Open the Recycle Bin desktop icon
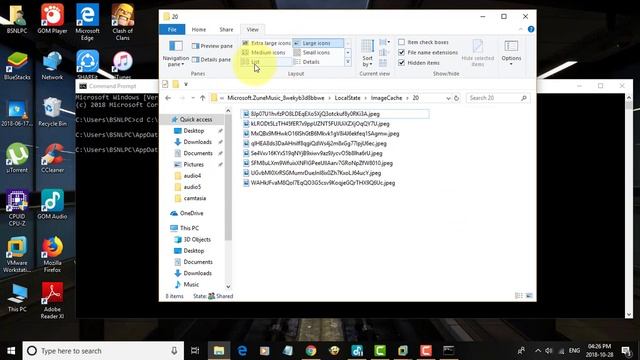Viewport: 640px width, 360px height. (52, 112)
